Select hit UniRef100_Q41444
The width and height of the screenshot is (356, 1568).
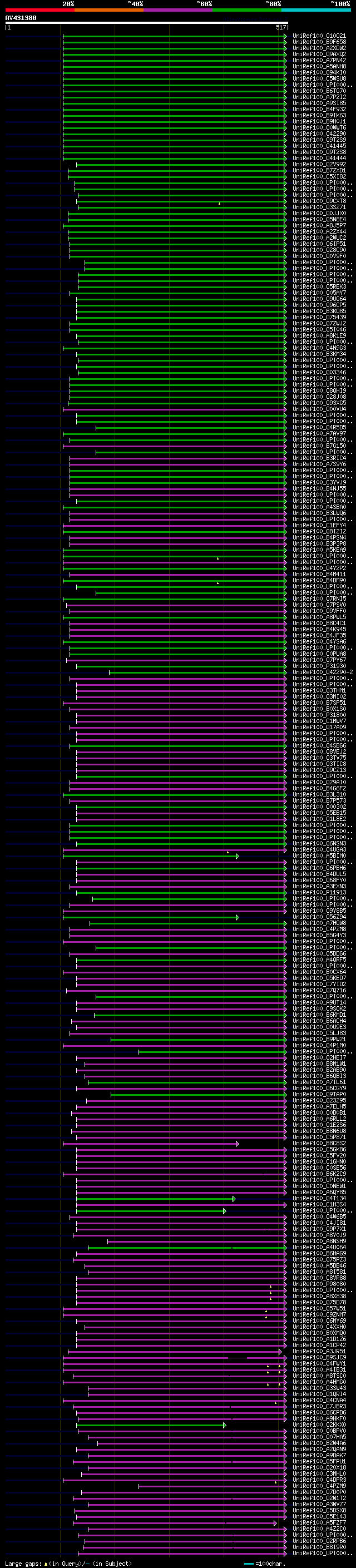click(319, 159)
